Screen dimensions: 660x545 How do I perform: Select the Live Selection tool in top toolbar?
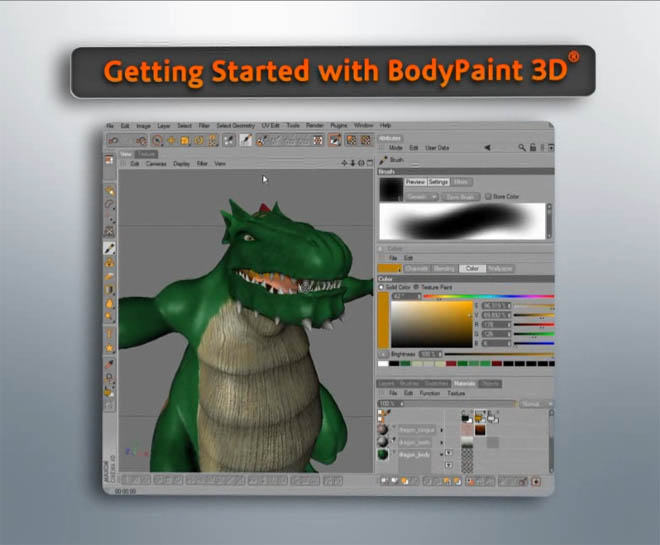(157, 141)
